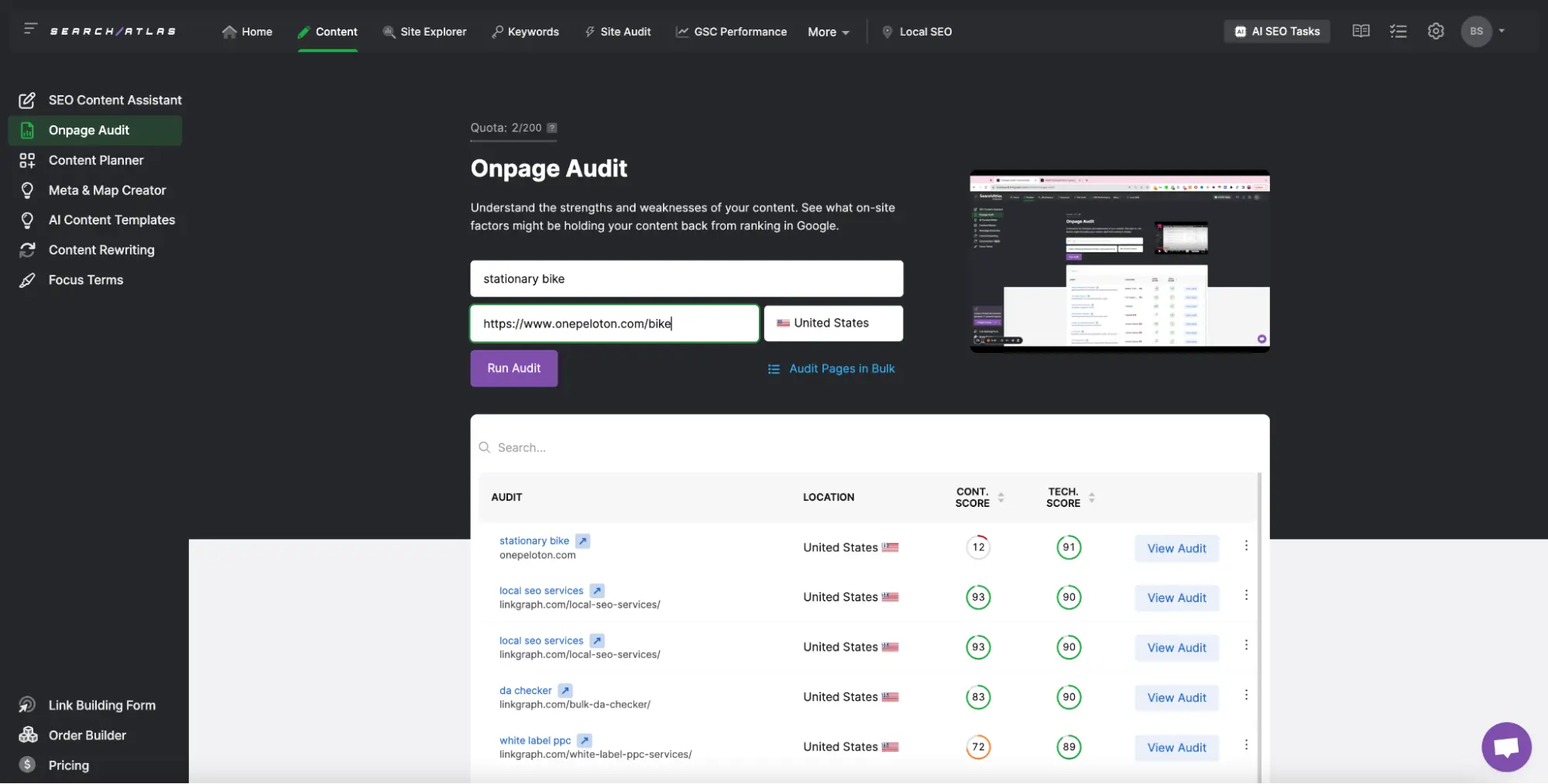Click the quota help question icon

click(551, 128)
